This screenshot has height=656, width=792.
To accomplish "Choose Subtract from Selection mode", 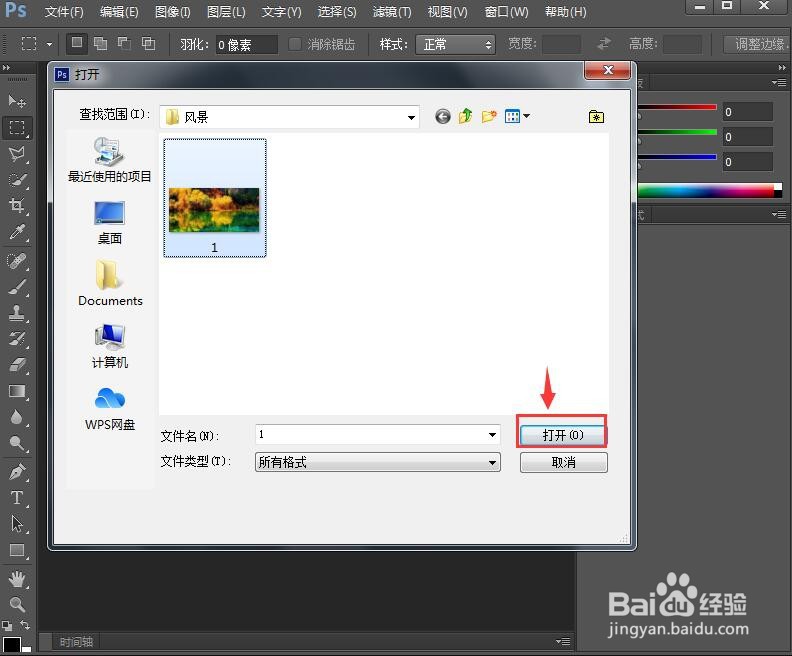I will (x=124, y=44).
